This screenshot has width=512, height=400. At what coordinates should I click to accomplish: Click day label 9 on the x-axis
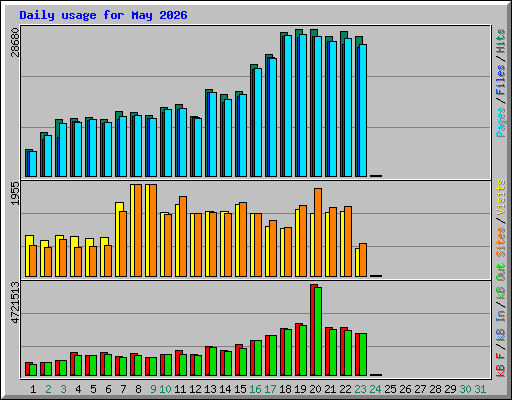point(153,389)
